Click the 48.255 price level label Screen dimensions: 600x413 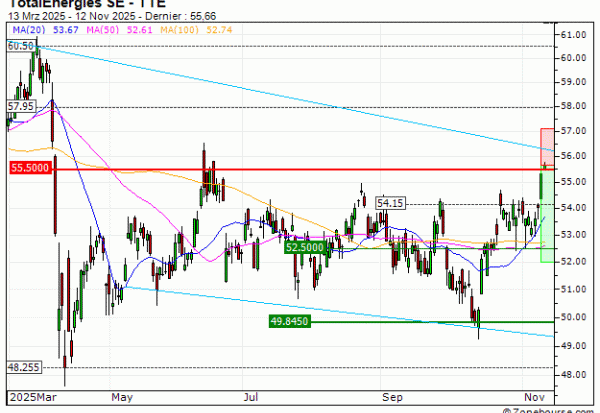tap(24, 367)
